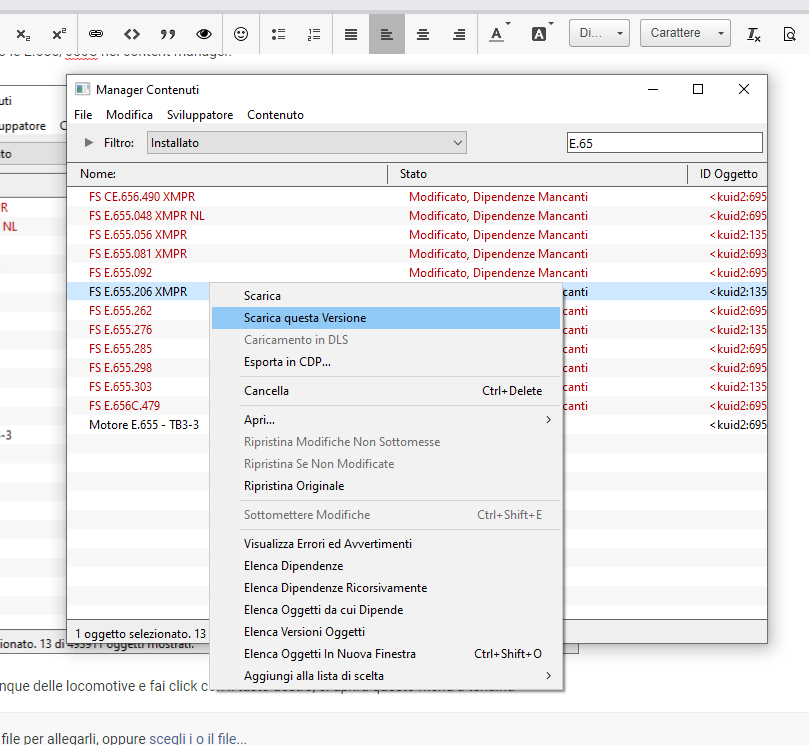Create a numbered list
Viewport: 809px width, 745px height.
[314, 34]
